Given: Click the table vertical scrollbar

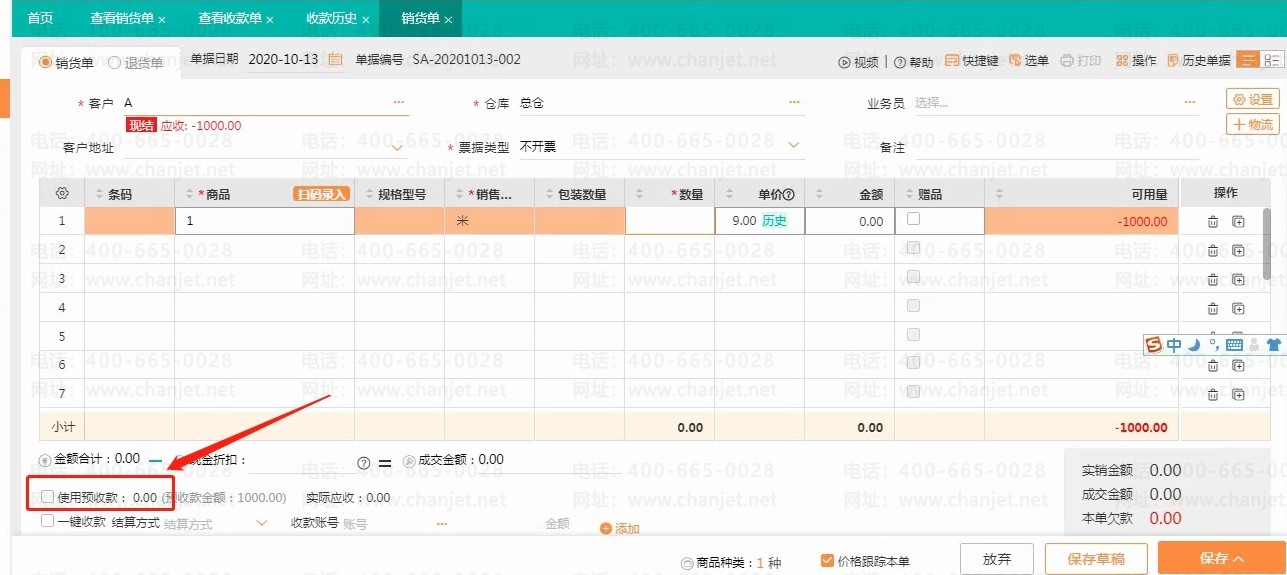Looking at the screenshot, I should coord(1267,245).
